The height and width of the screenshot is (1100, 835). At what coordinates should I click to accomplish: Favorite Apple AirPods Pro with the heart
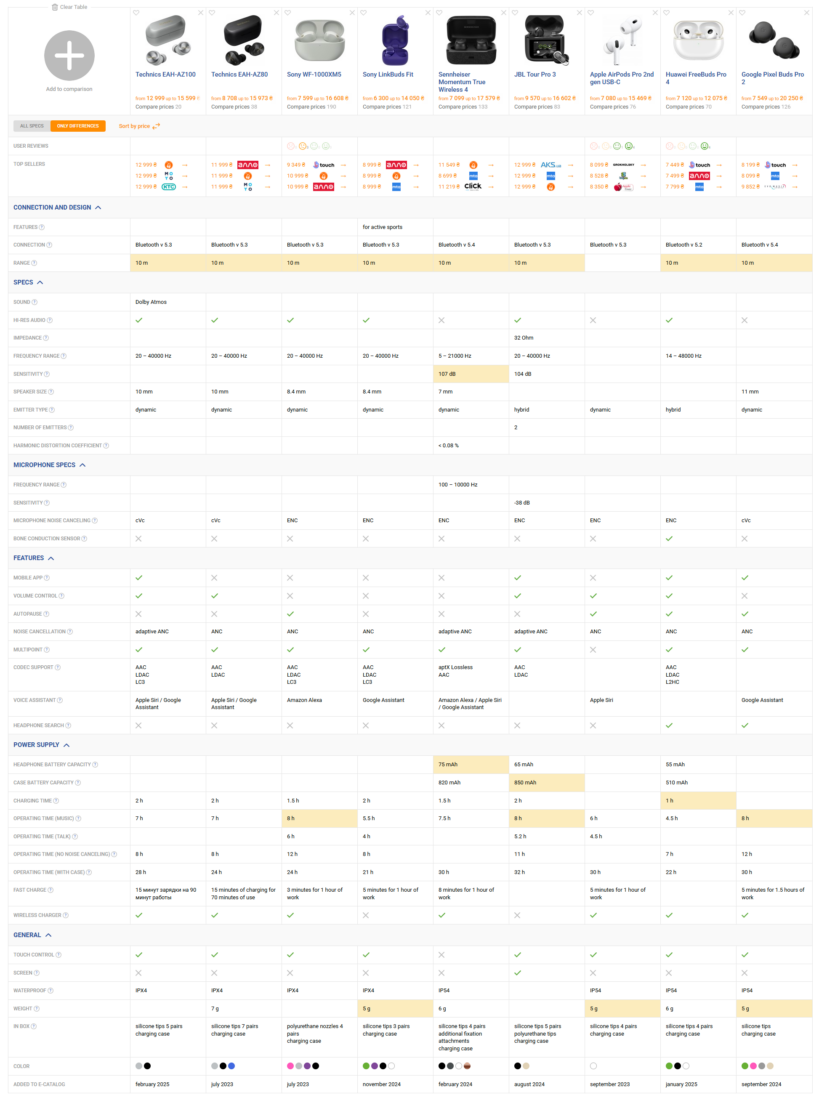(x=591, y=13)
